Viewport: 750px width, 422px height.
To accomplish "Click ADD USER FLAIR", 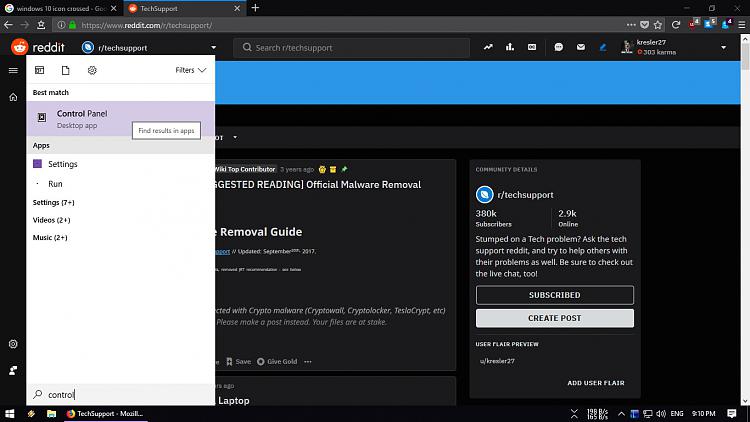I will coord(596,383).
